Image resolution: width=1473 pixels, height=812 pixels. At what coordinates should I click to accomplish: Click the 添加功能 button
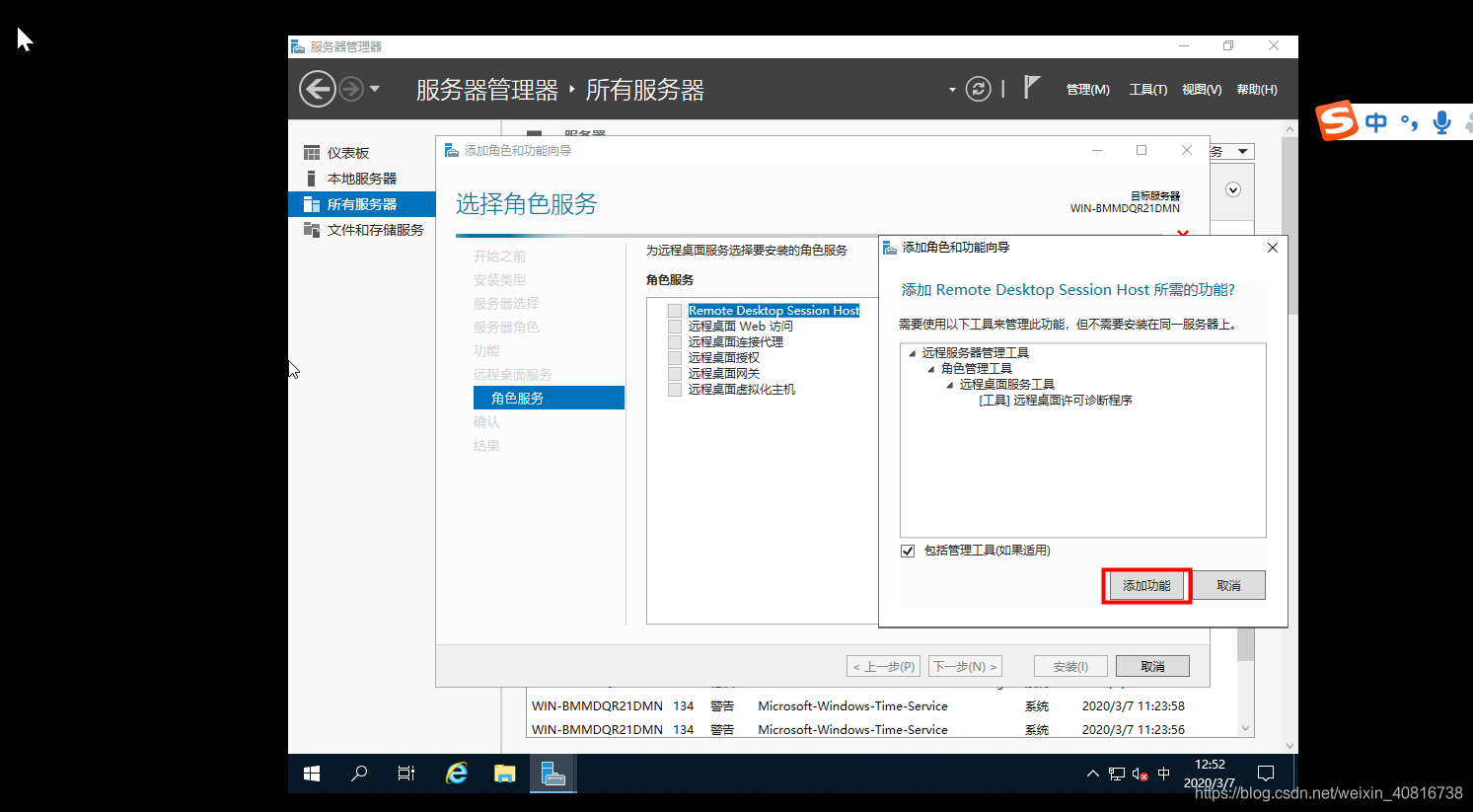click(x=1146, y=585)
